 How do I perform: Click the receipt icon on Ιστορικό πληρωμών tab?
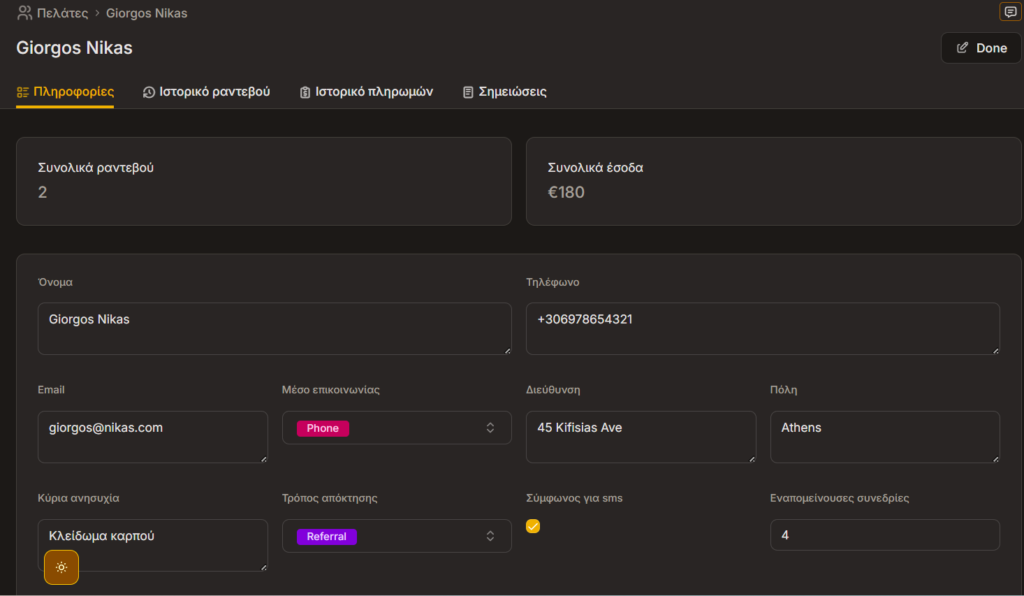click(306, 91)
